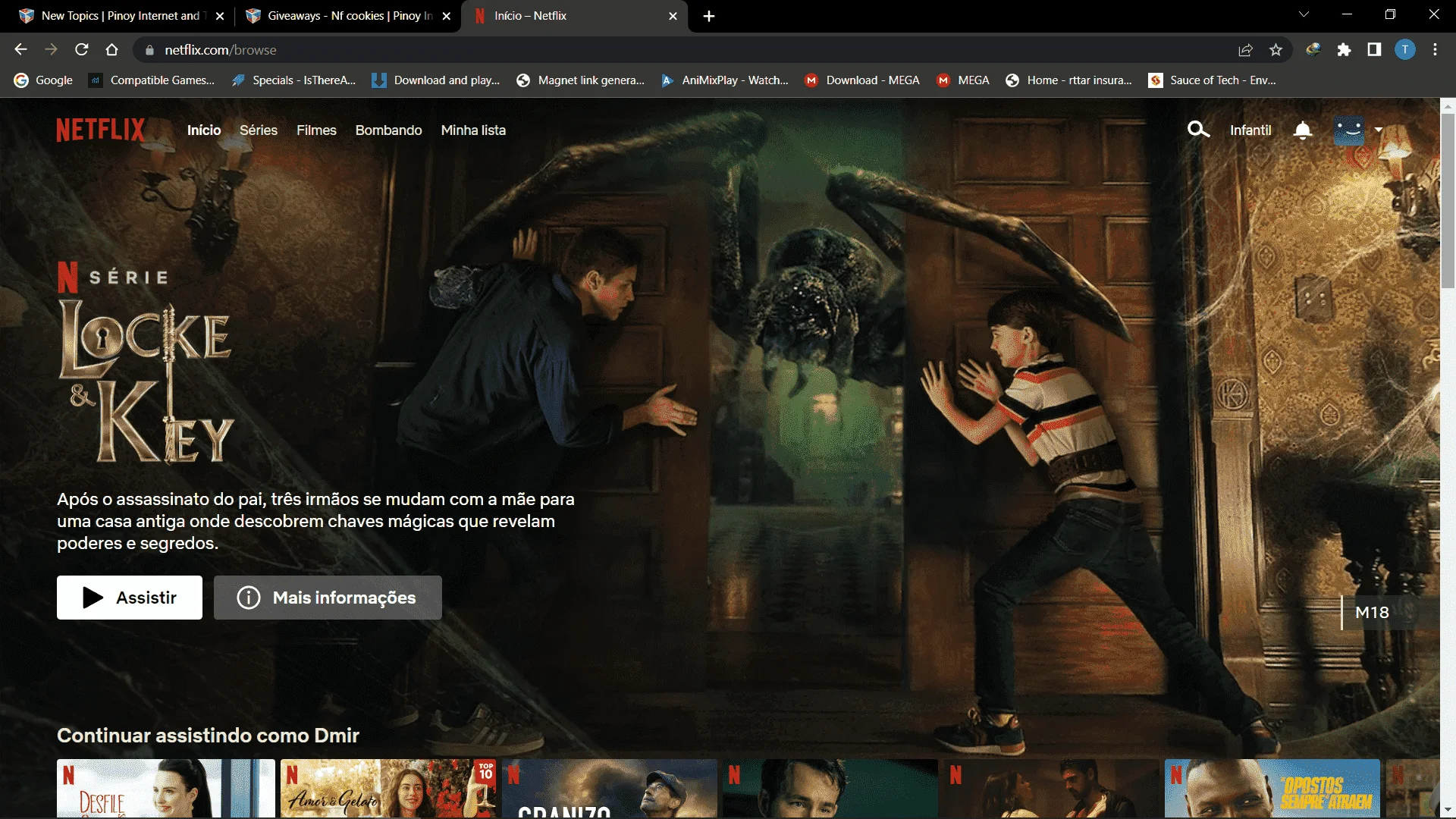1456x819 pixels.
Task: Expand the profile menu caret
Action: (1379, 130)
